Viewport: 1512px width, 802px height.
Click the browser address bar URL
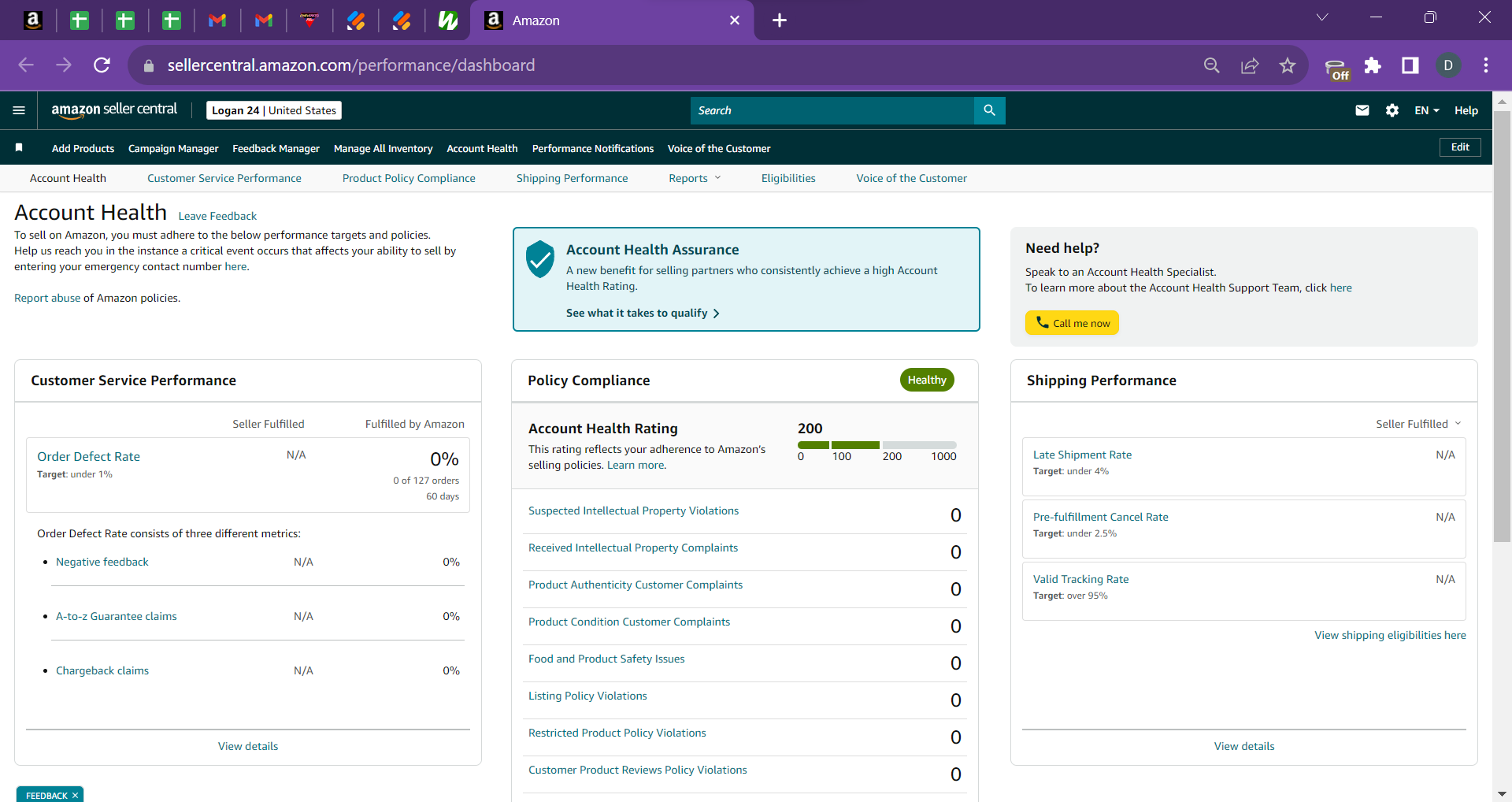coord(351,65)
